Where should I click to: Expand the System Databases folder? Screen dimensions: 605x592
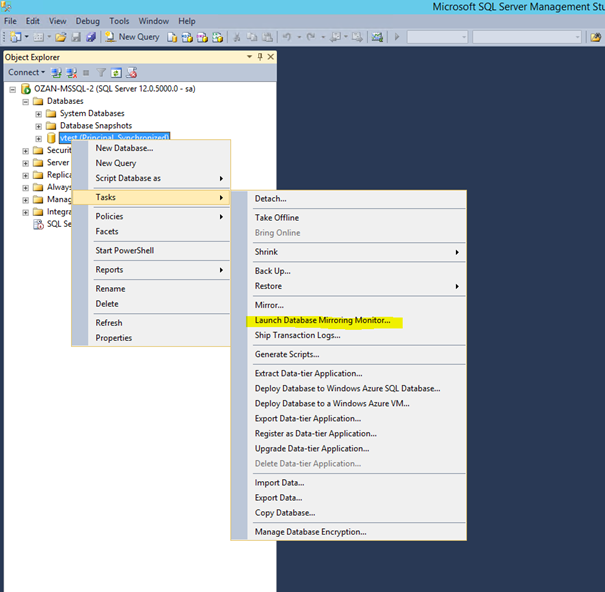pyautogui.click(x=39, y=113)
